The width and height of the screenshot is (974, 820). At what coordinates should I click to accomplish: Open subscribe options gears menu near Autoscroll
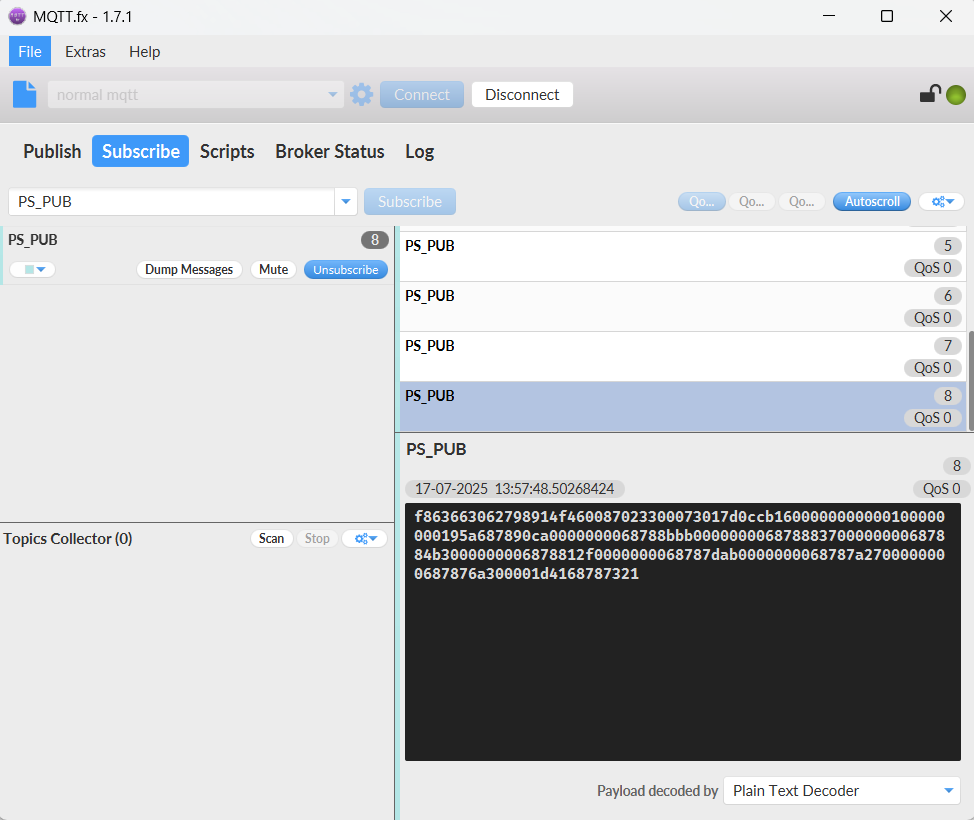(942, 201)
